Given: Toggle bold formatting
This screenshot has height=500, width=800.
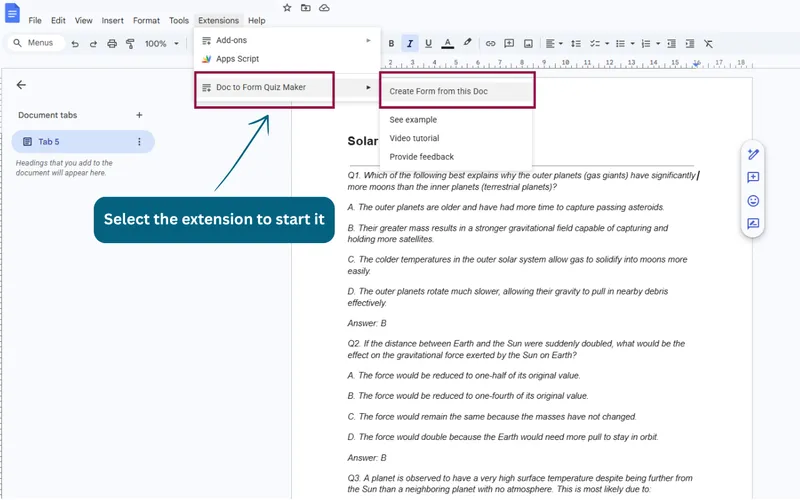Looking at the screenshot, I should [391, 44].
